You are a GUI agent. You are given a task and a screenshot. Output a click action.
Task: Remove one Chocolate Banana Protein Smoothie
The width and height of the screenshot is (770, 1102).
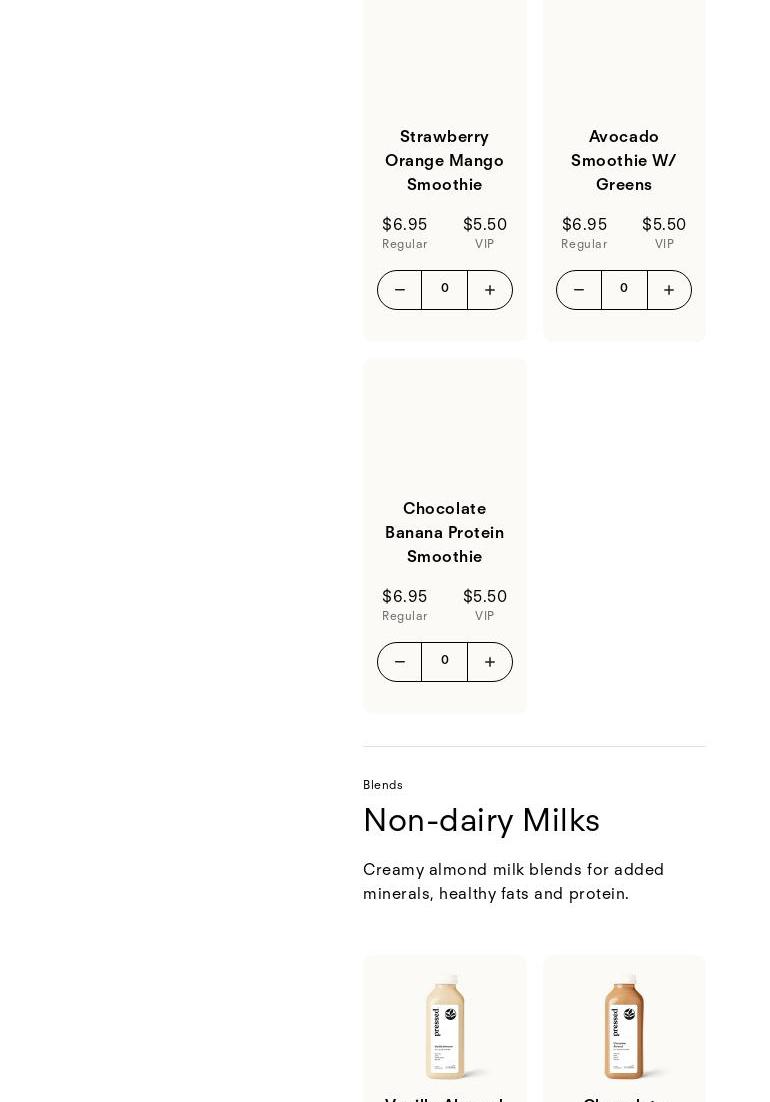click(399, 662)
